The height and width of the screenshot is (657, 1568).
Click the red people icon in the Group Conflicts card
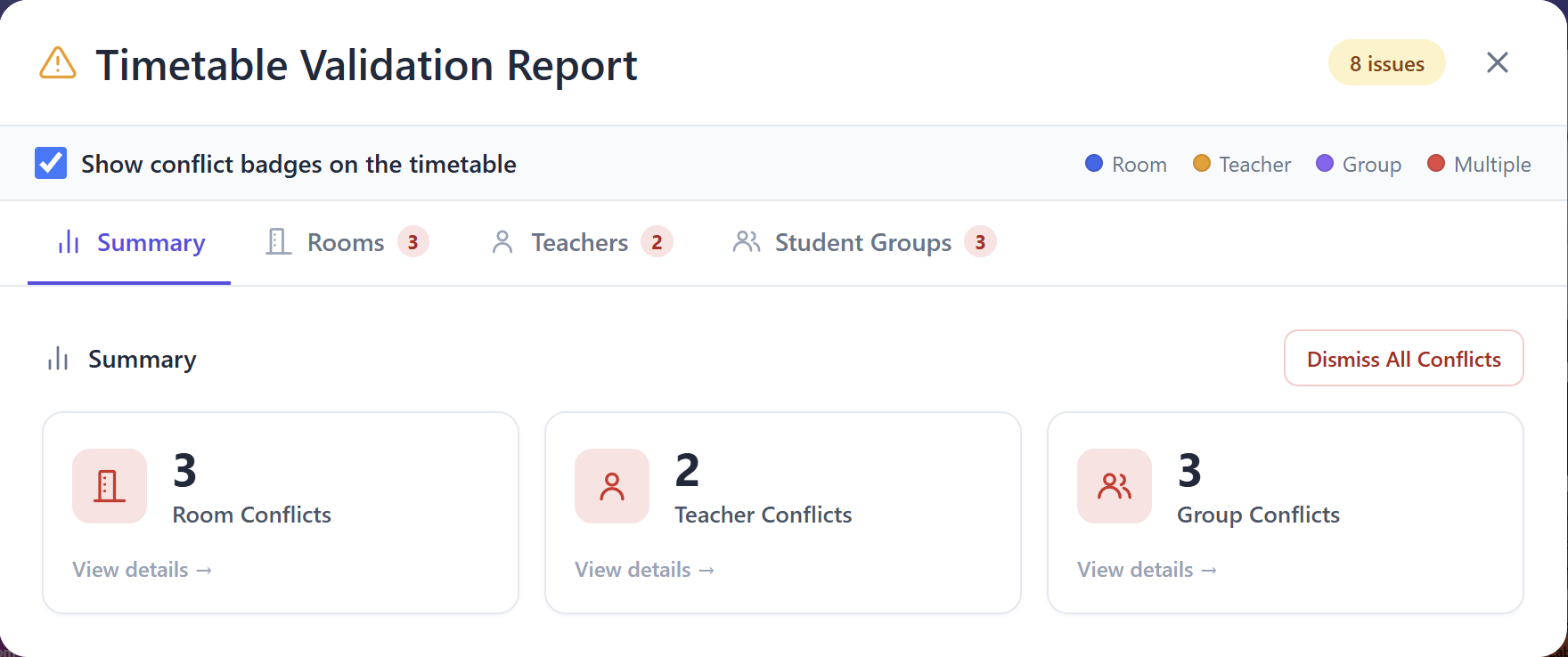point(1115,486)
